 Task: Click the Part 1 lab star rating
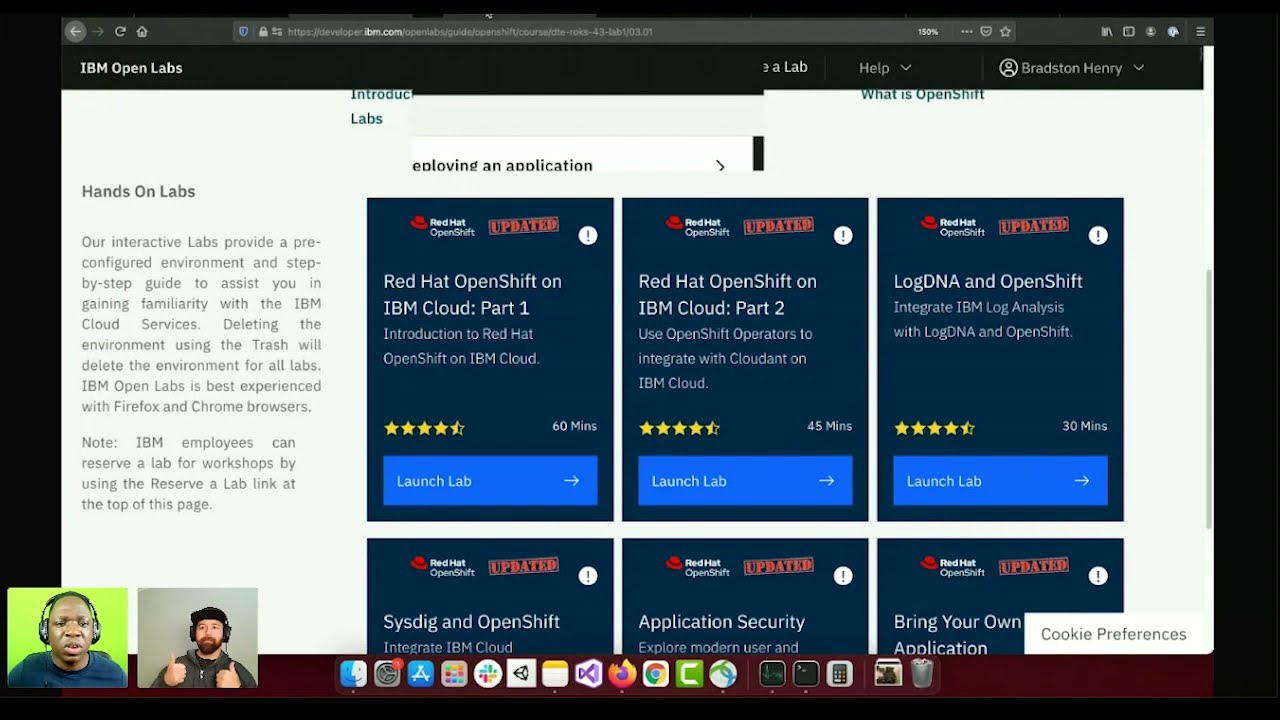click(x=425, y=428)
